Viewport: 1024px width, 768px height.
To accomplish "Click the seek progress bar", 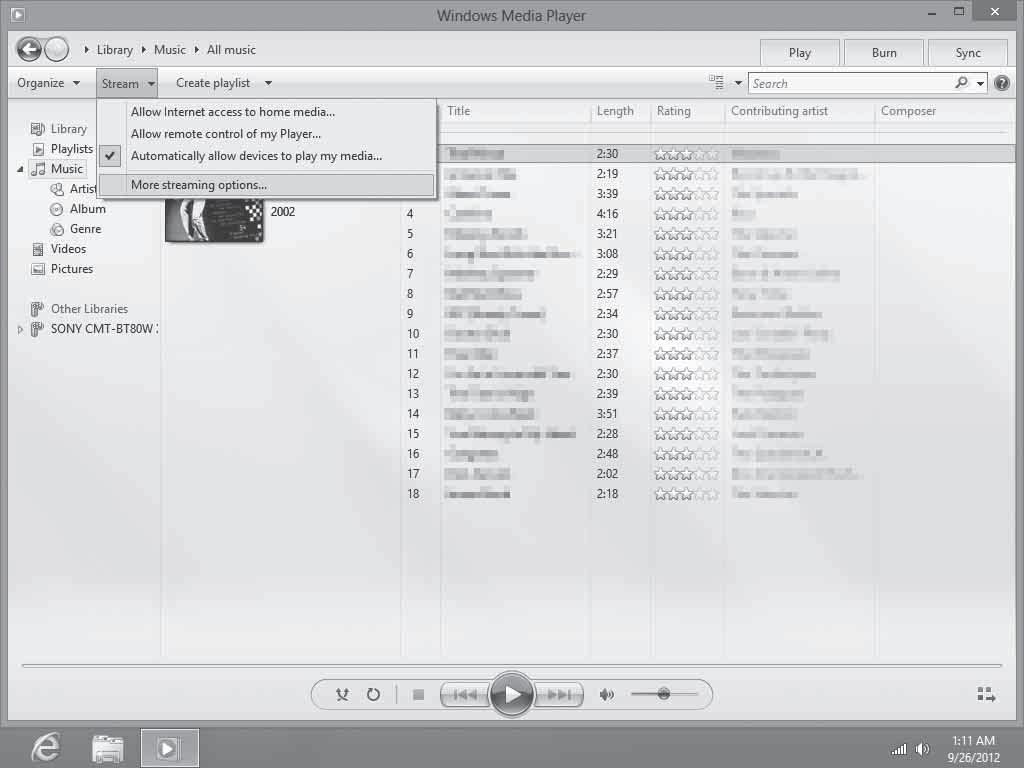I will [x=511, y=665].
